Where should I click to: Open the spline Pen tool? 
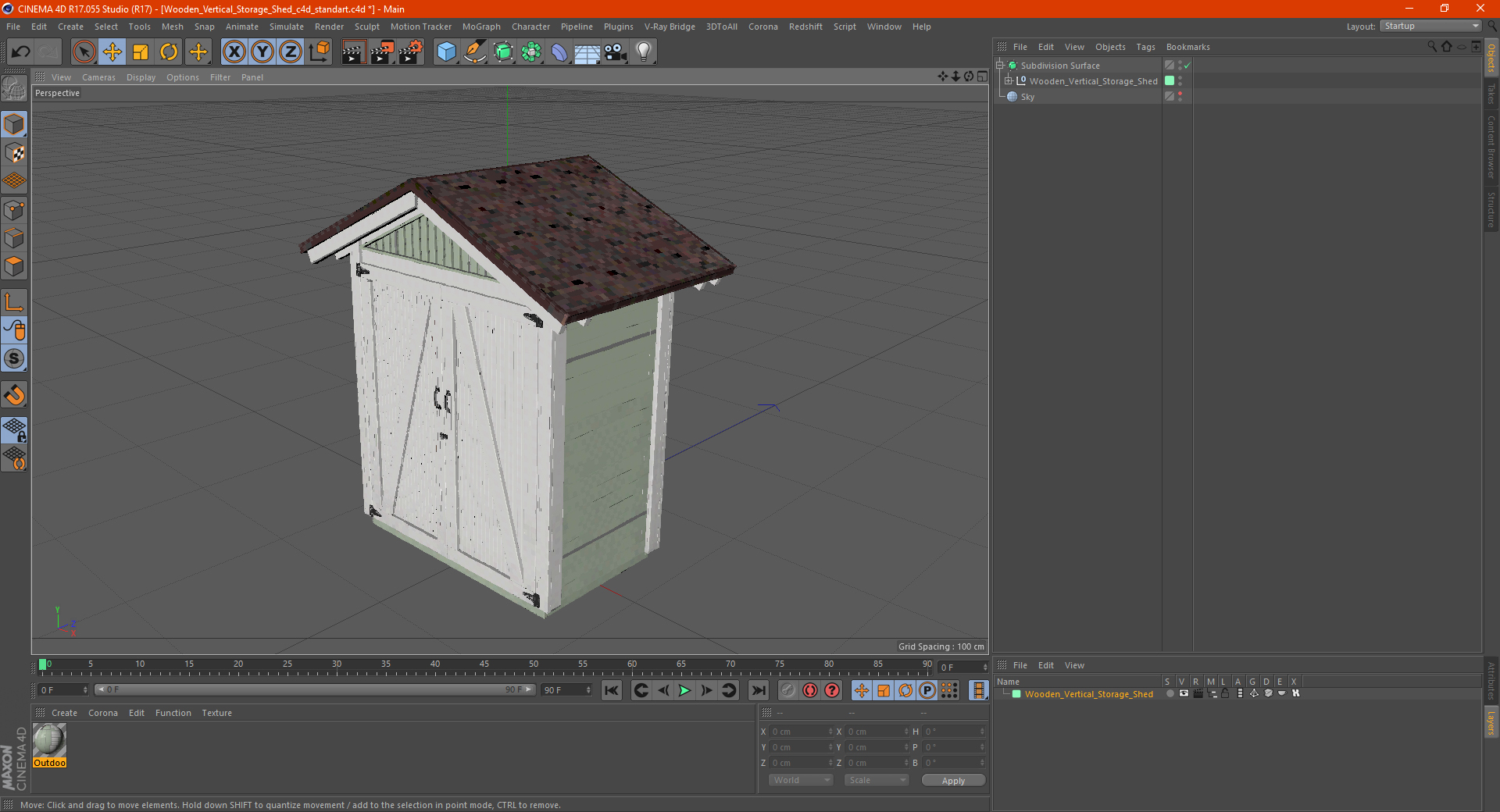pos(474,52)
